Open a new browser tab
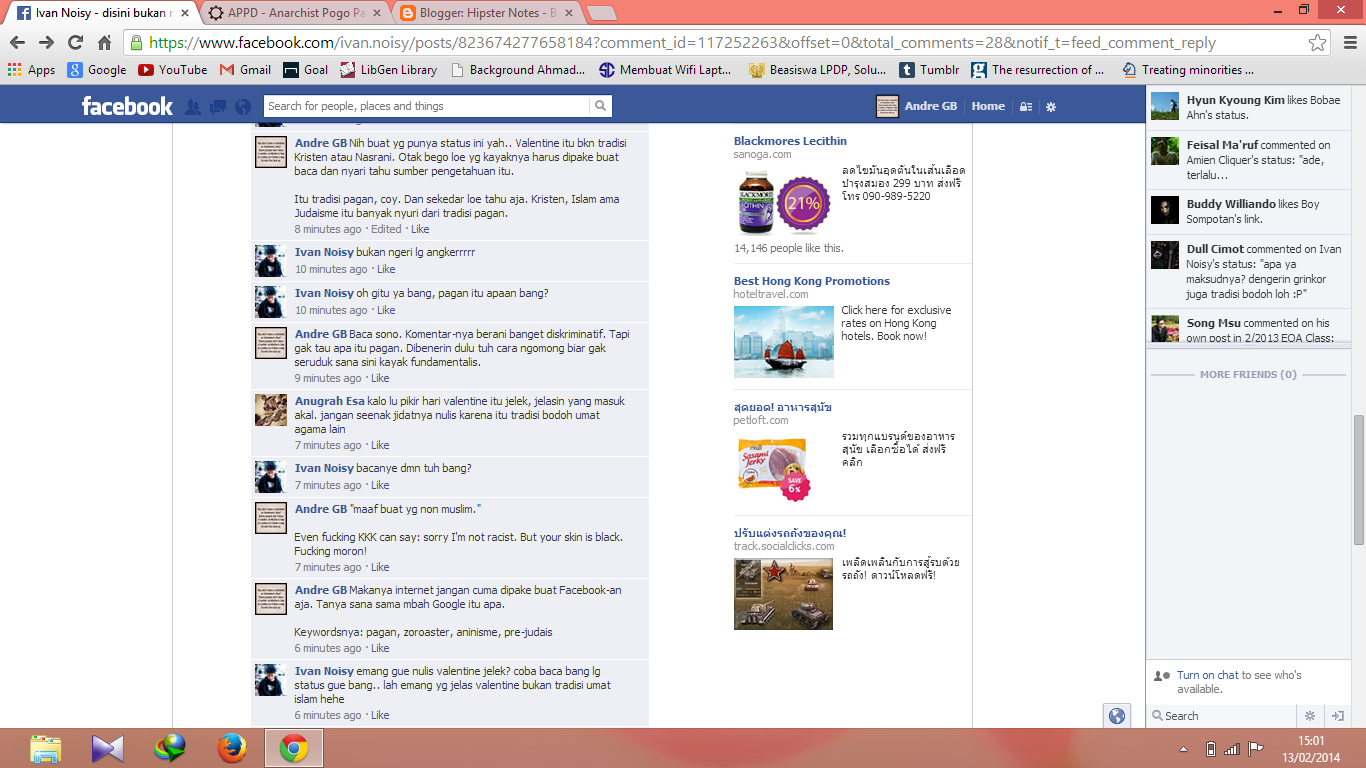Screen dimensions: 1366x768 tap(602, 13)
